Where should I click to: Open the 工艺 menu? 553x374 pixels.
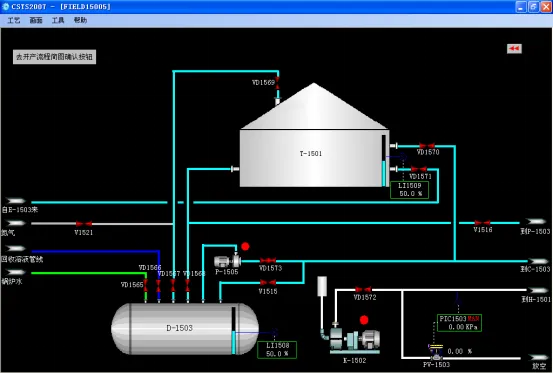click(x=14, y=20)
